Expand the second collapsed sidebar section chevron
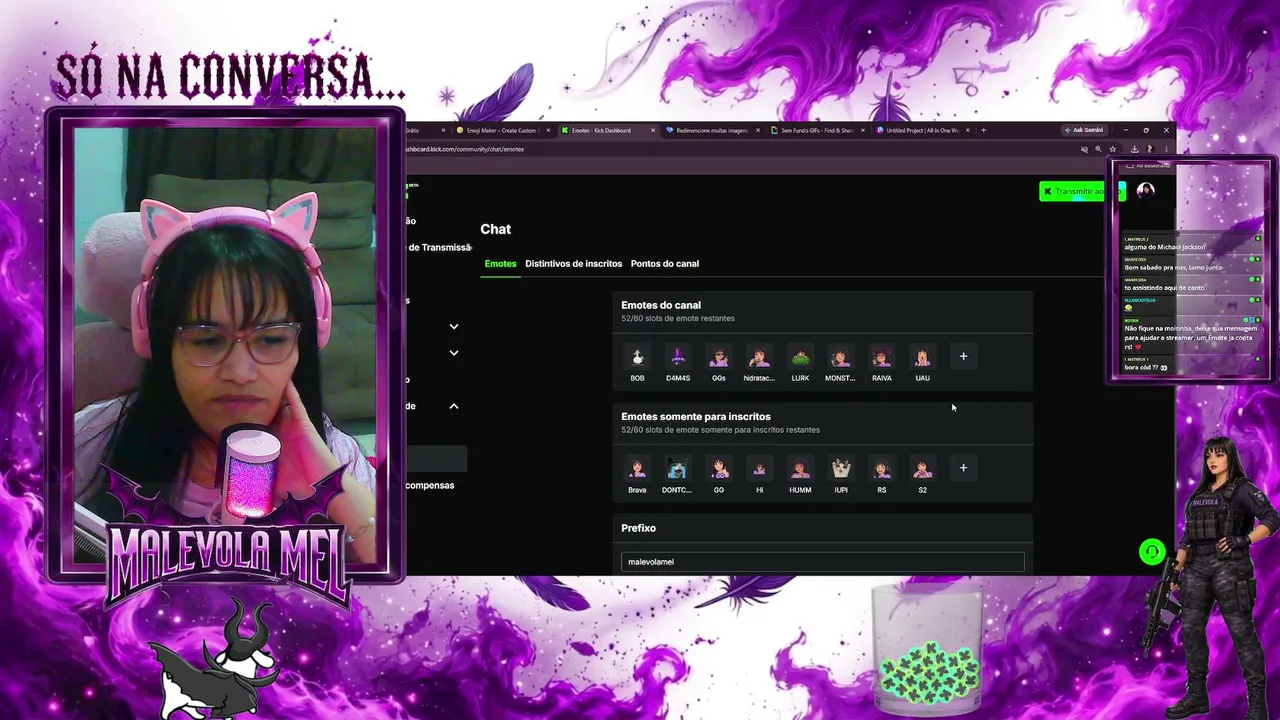This screenshot has height=720, width=1280. (x=454, y=353)
